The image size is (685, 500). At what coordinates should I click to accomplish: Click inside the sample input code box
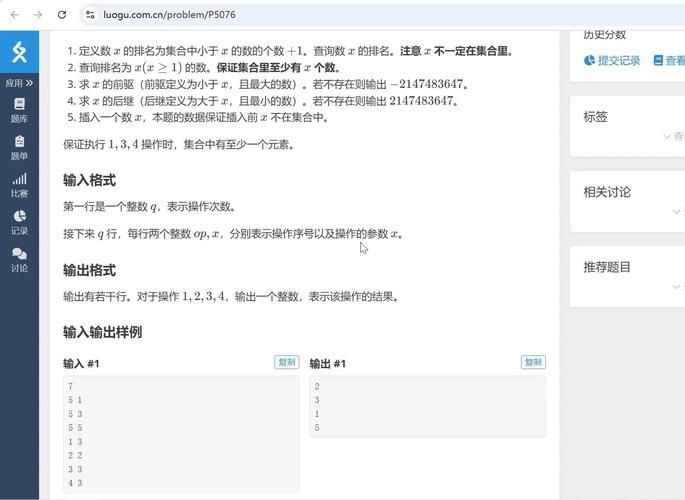tap(181, 434)
